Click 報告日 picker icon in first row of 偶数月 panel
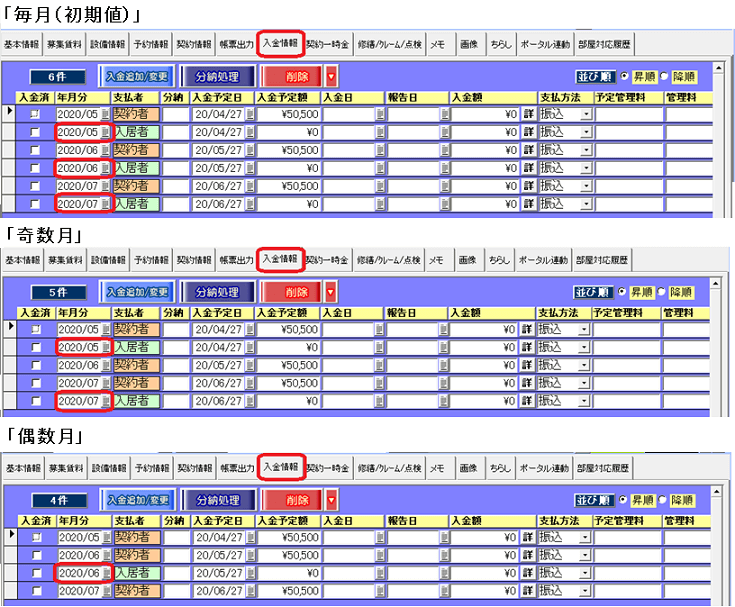Viewport: 735px width, 607px height. tap(445, 537)
